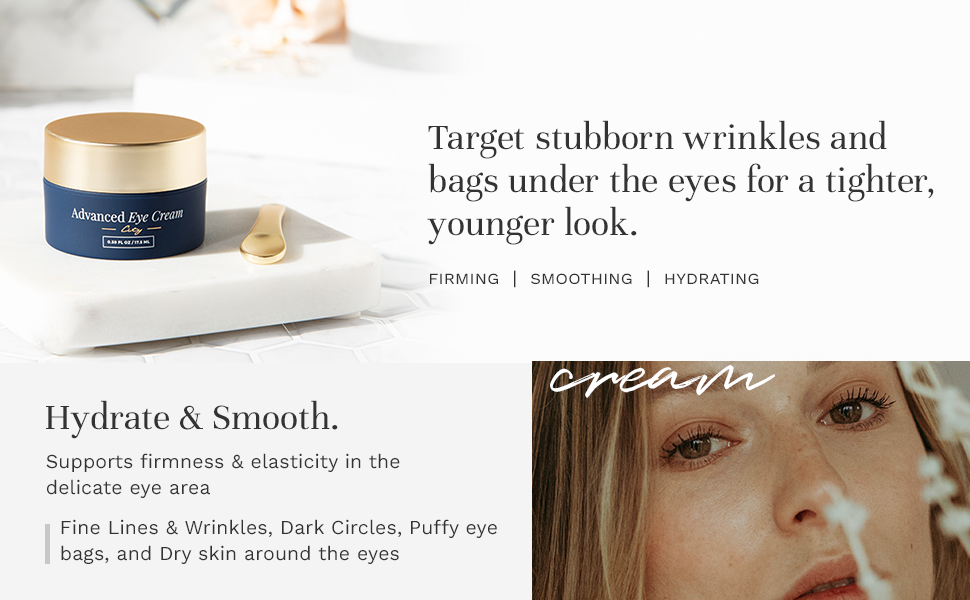Click the jar's volume size badge
Image resolution: width=970 pixels, height=600 pixels.
pos(128,242)
